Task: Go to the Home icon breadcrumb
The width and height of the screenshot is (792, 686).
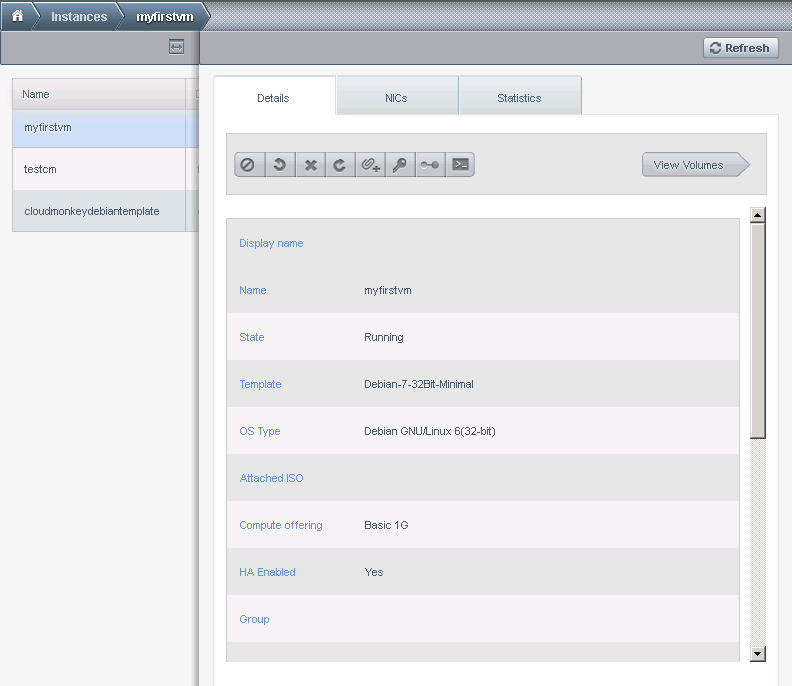Action: (17, 17)
